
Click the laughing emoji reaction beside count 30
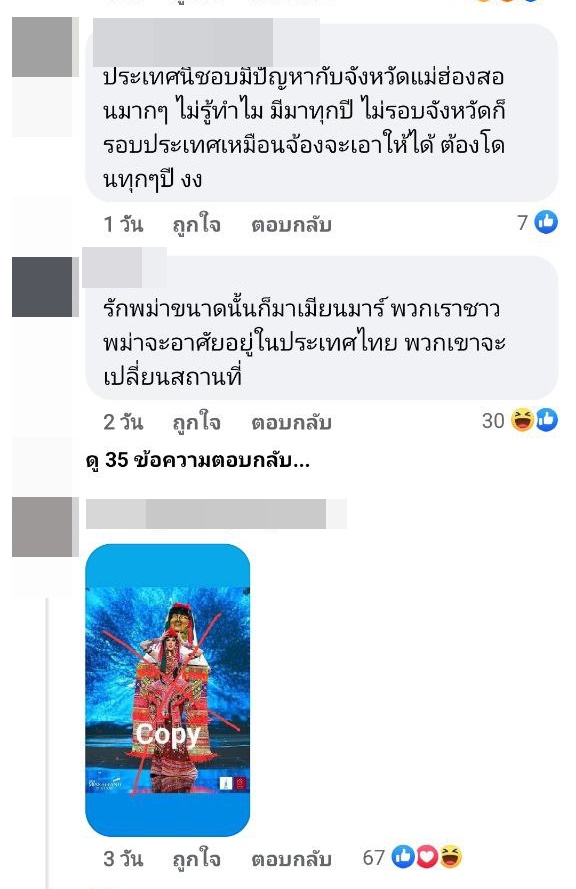(x=522, y=420)
